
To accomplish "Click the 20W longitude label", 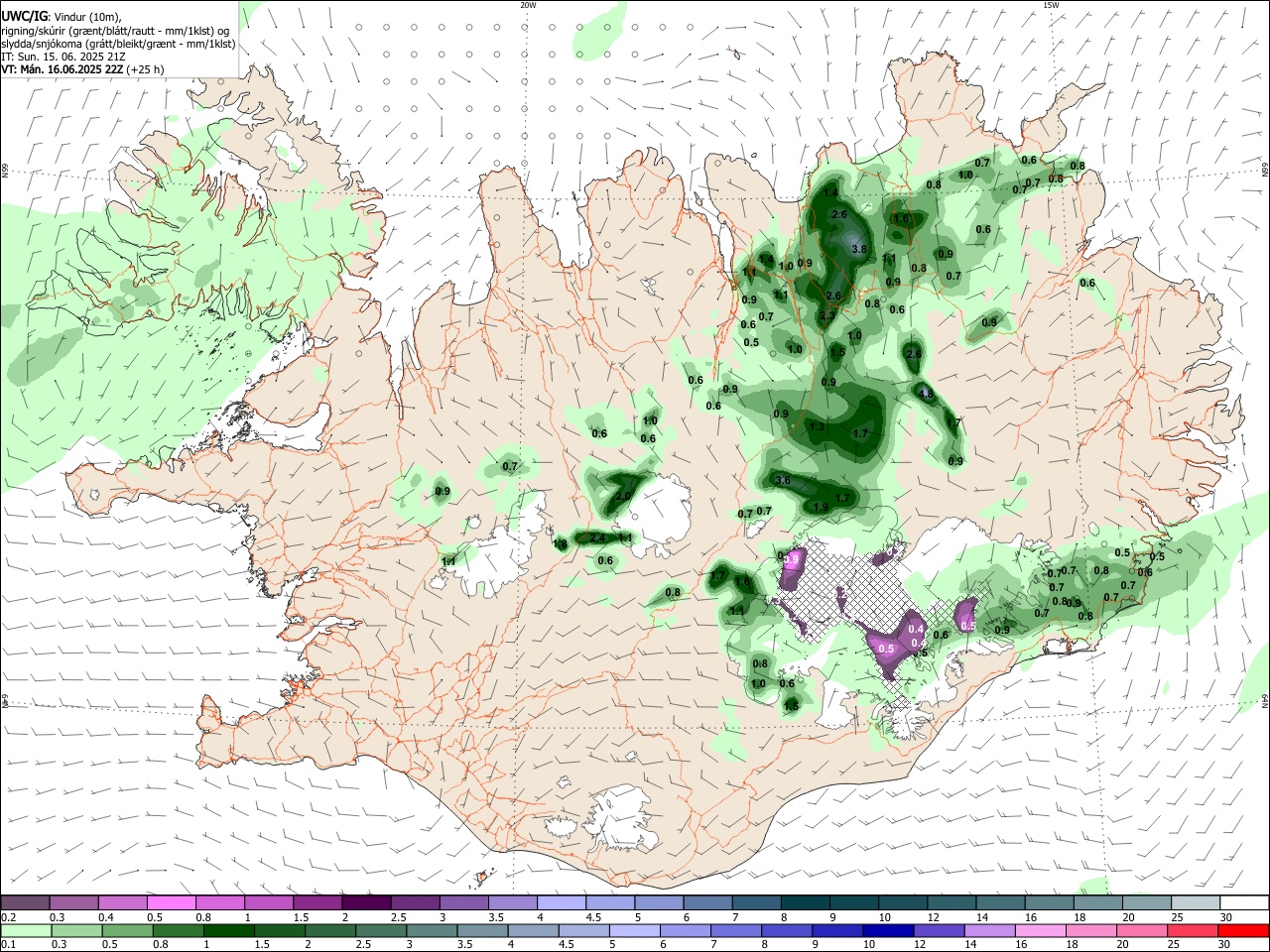I will pos(528,5).
